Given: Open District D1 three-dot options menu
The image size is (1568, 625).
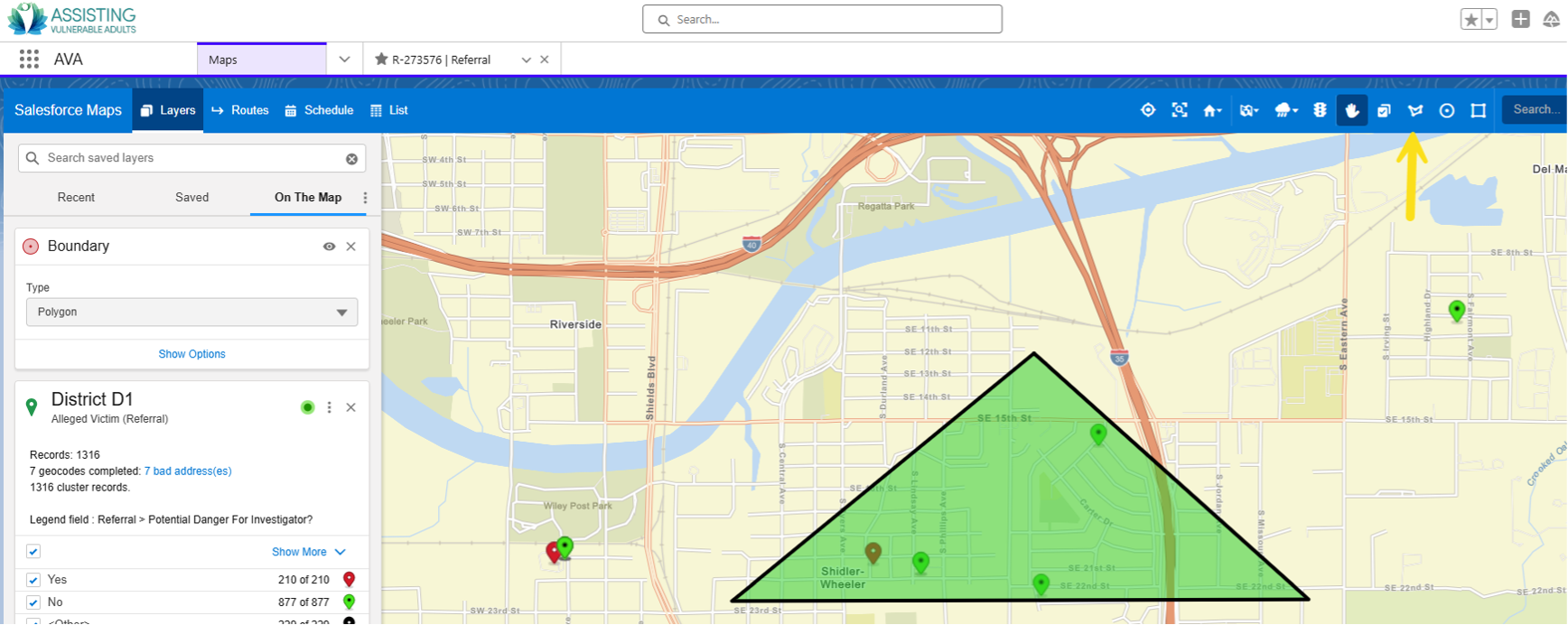Looking at the screenshot, I should coord(329,407).
